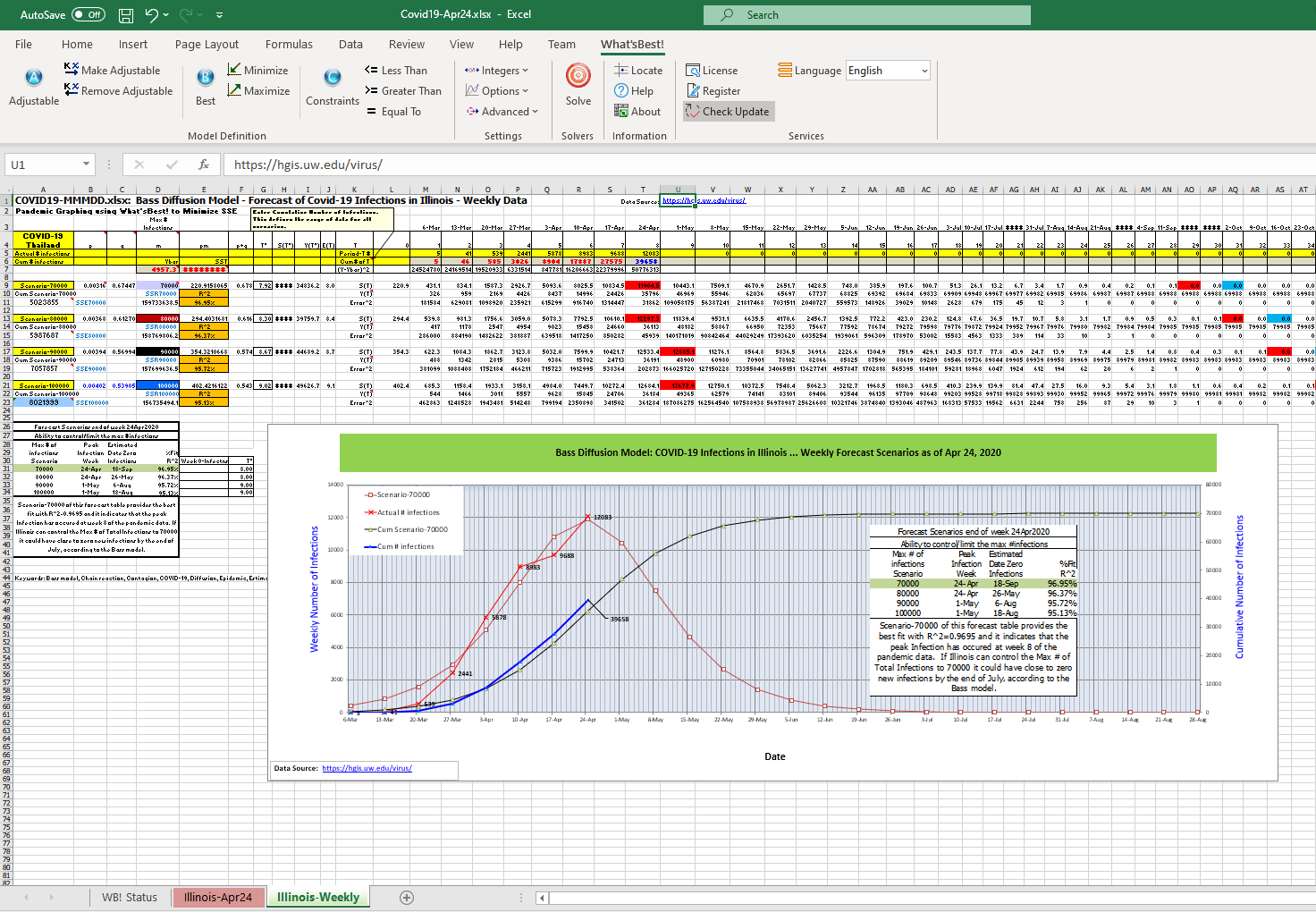Open the Language English combo box
The height and width of the screenshot is (912, 1316).
click(888, 71)
